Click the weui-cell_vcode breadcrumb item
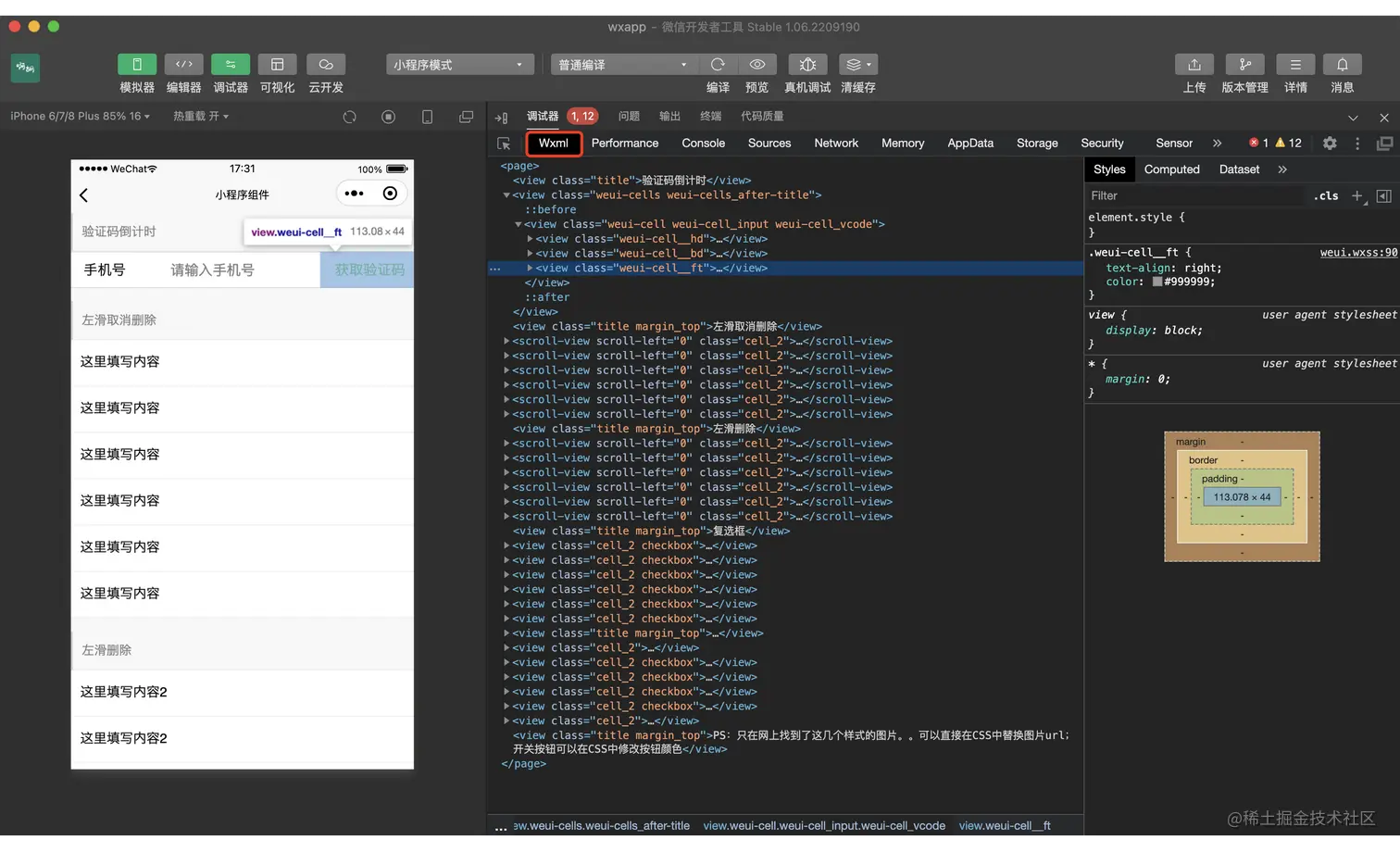 [x=824, y=825]
